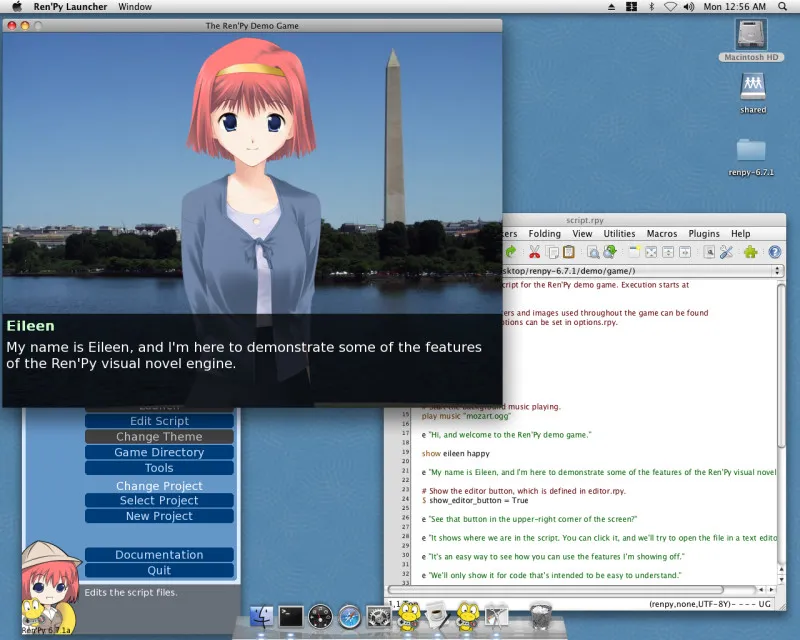800x640 pixels.
Task: Click the Find magnifier icon in editor toolbar
Action: 592,252
